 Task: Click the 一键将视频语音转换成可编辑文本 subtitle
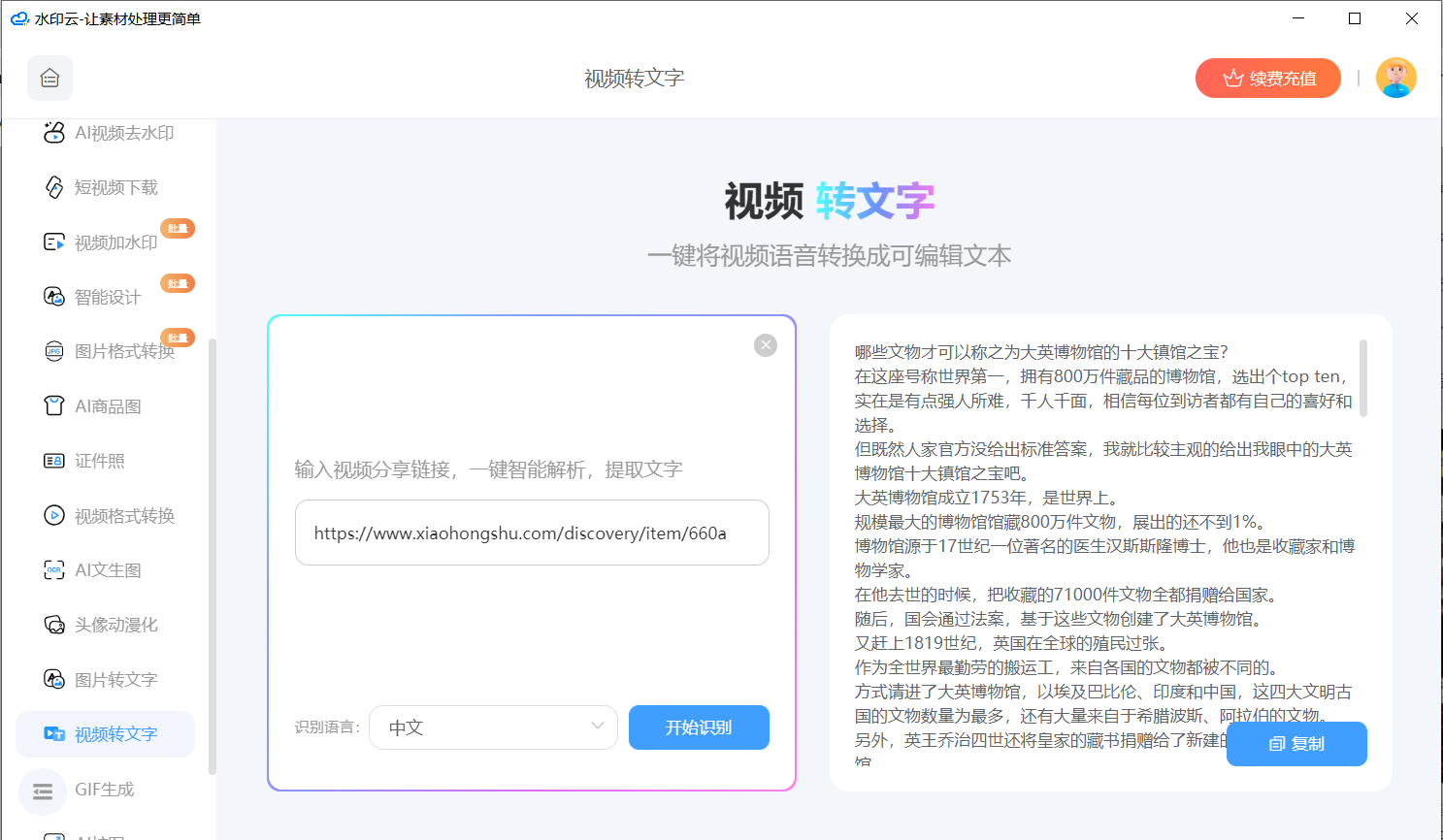point(829,256)
